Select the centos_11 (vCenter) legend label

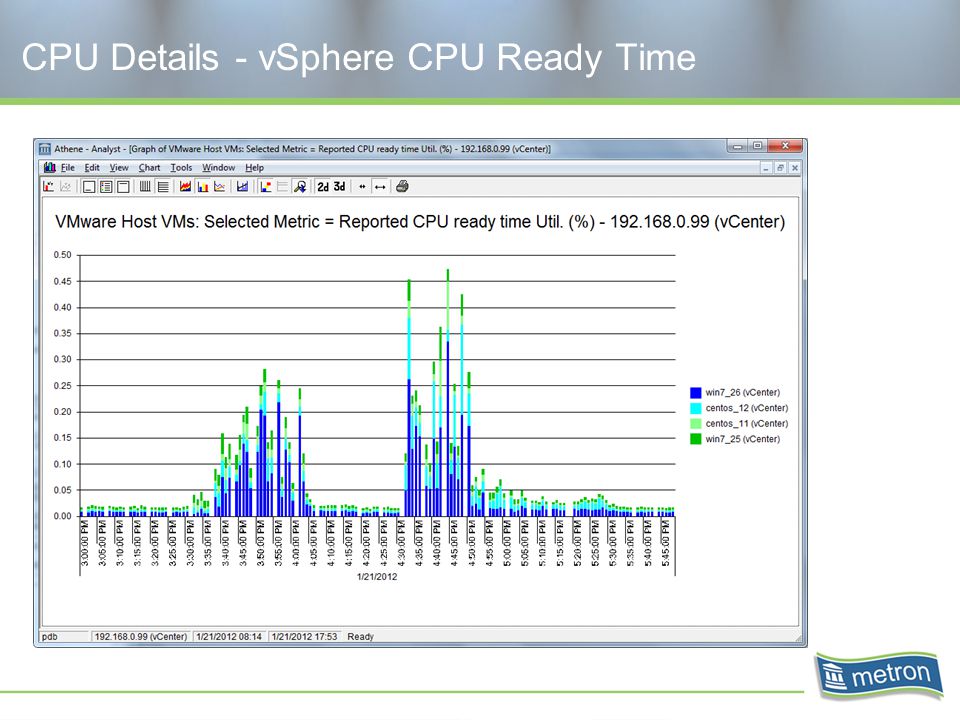(x=746, y=424)
